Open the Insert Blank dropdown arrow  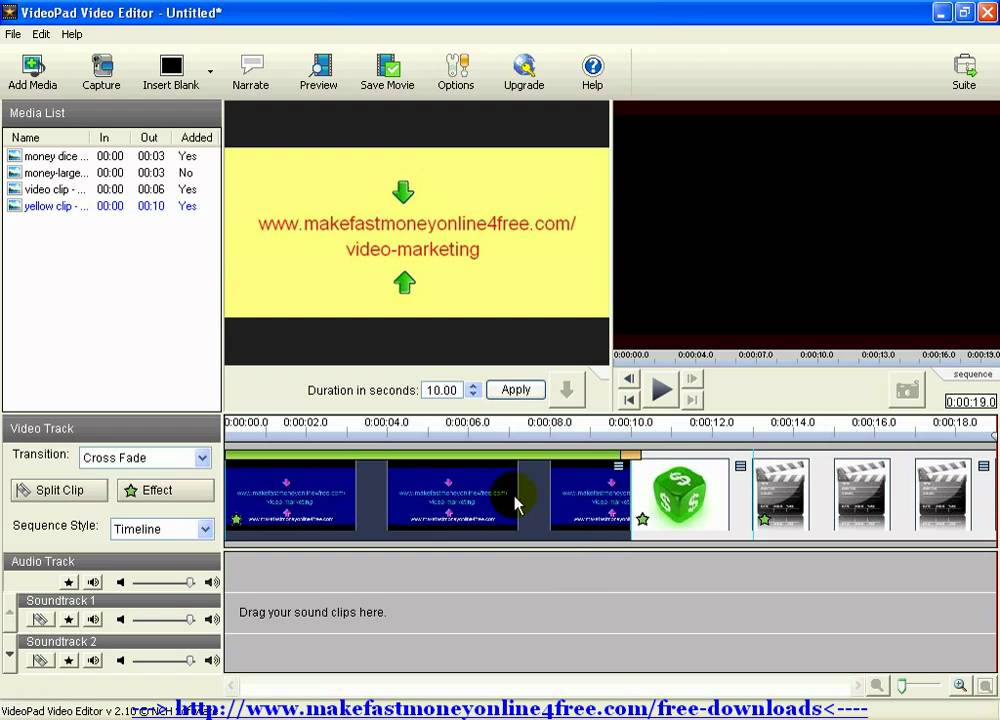click(x=210, y=71)
